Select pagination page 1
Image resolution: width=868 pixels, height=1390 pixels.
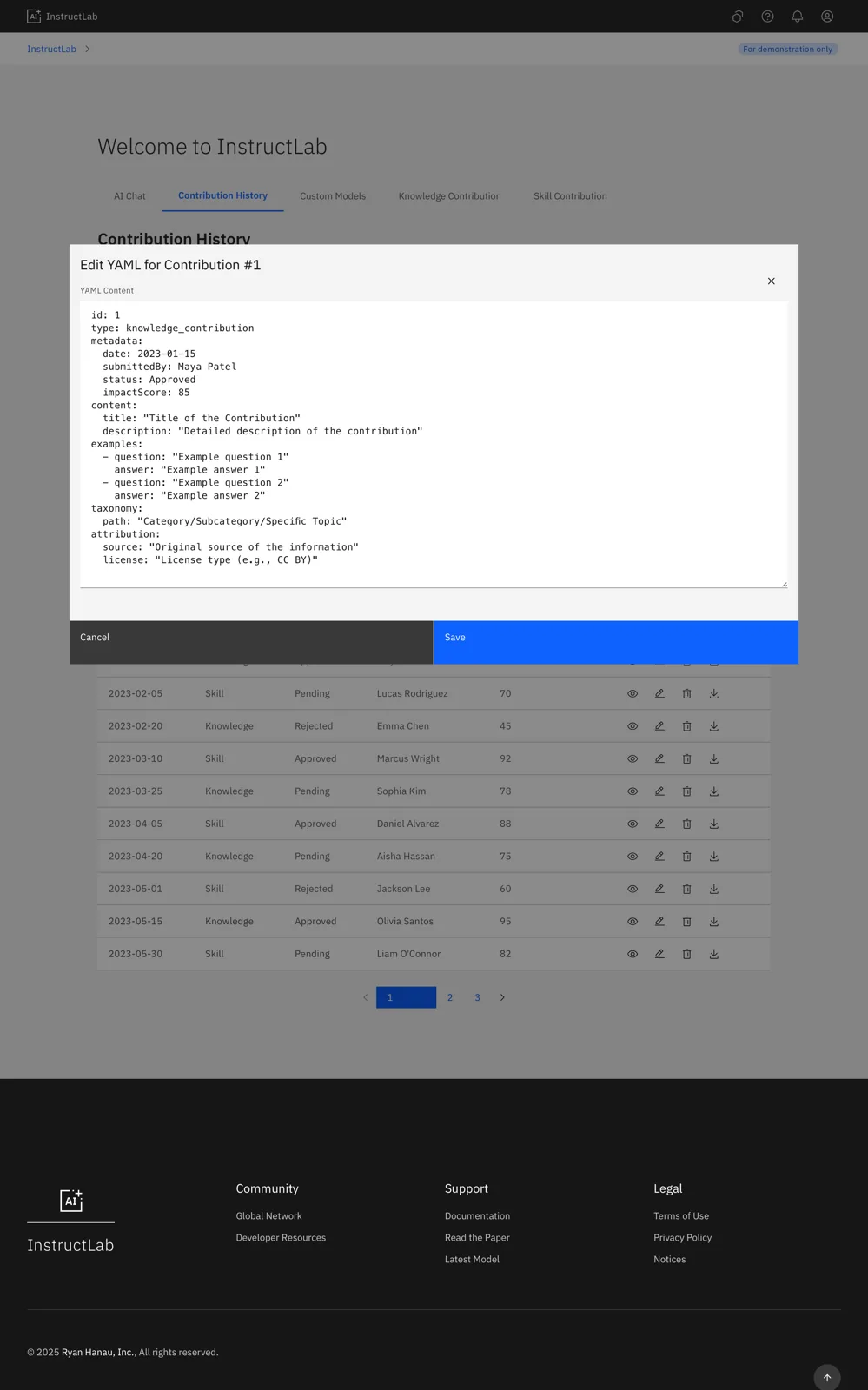406,998
